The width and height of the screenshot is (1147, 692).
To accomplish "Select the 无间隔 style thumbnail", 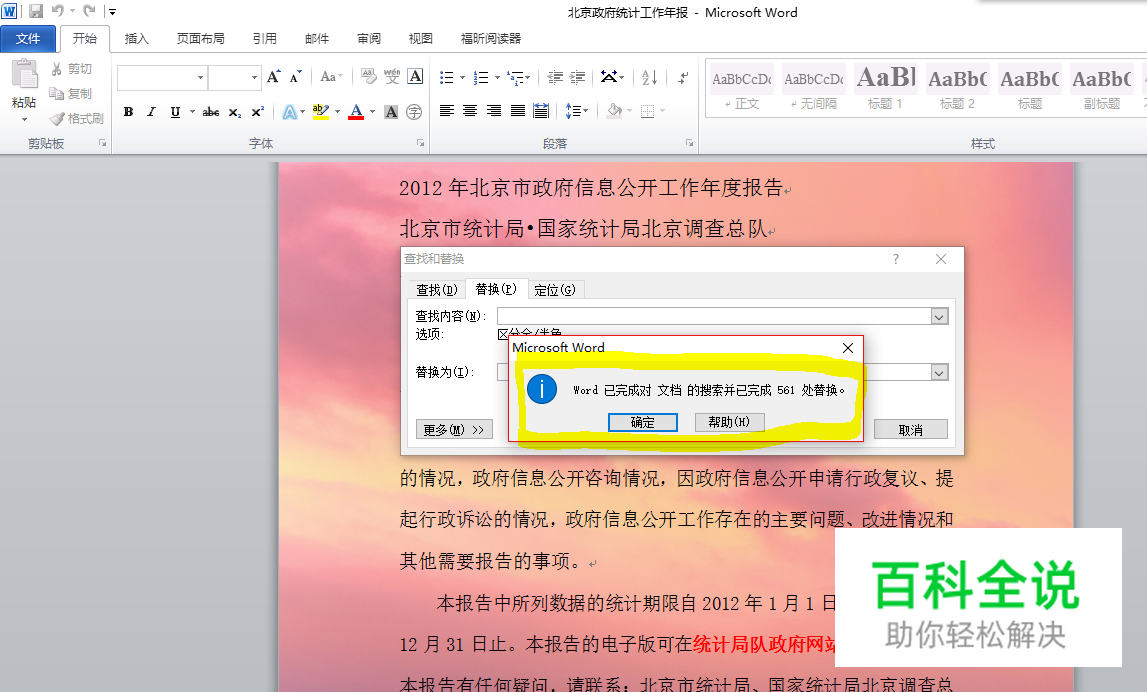I will click(813, 87).
